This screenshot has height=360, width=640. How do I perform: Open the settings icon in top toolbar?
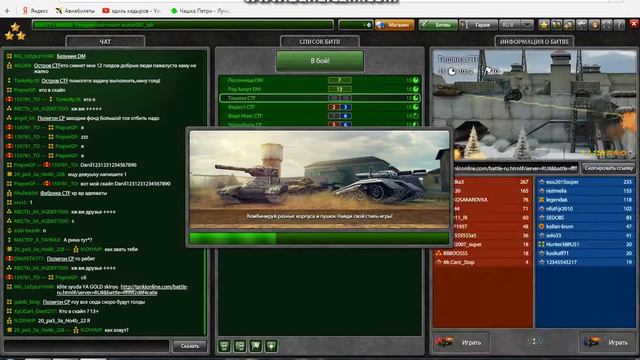pos(582,25)
